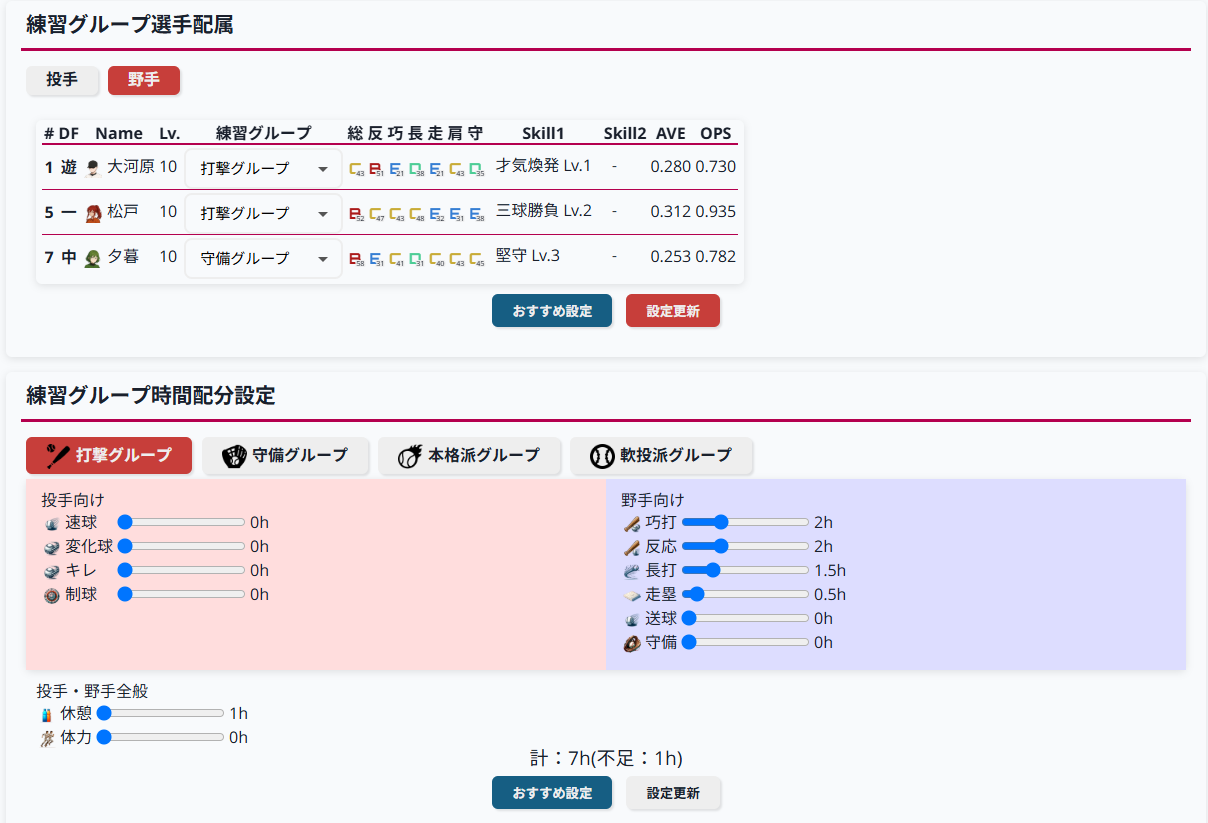Click upper おすすめ設定 button for player assignment
This screenshot has height=823, width=1208.
[x=552, y=311]
